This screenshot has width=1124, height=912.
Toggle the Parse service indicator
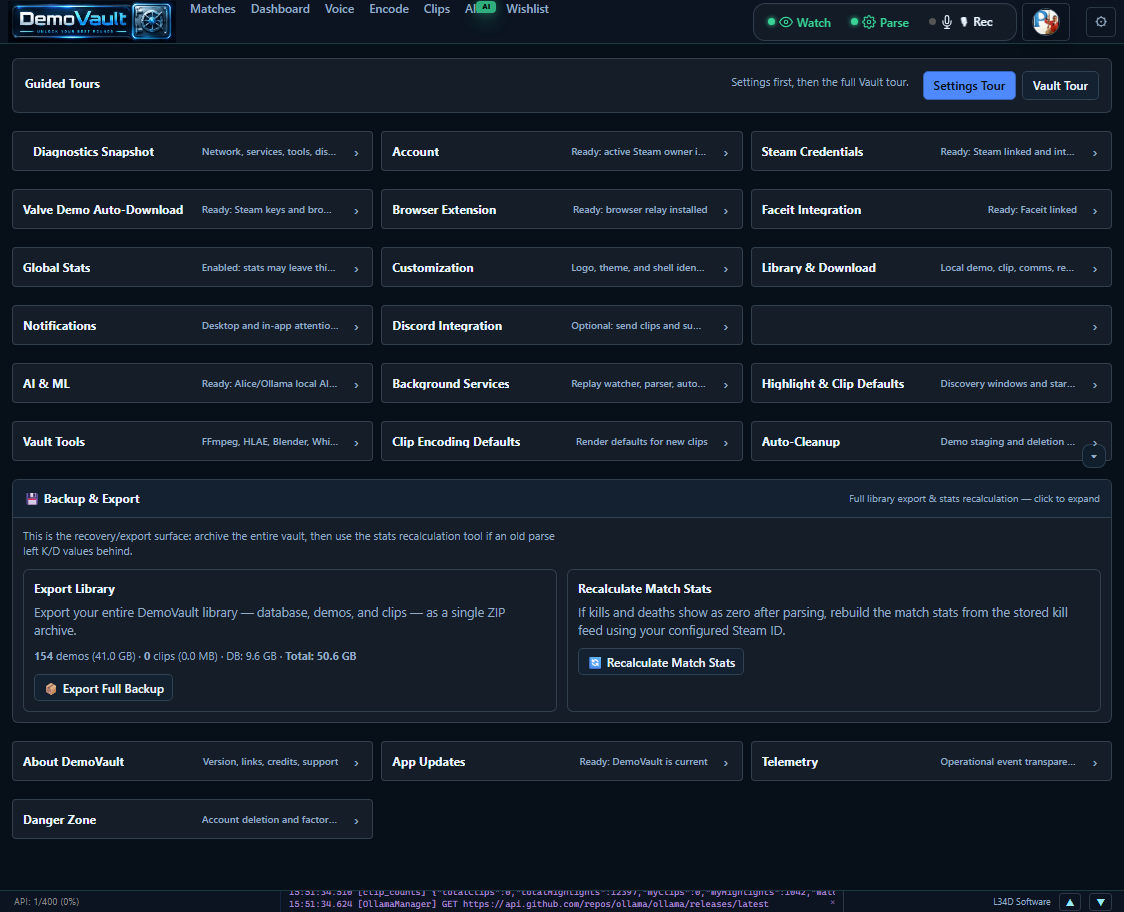880,22
